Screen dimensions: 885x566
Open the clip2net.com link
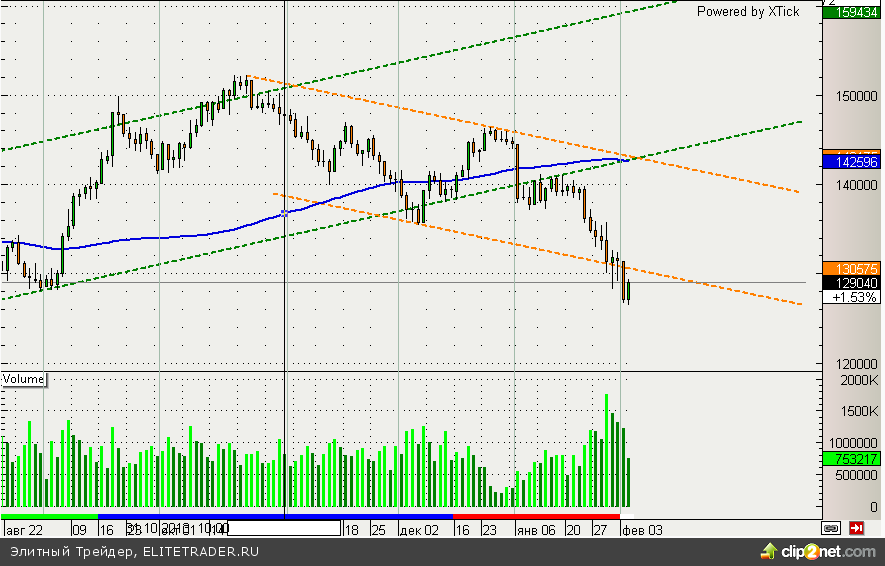click(x=827, y=551)
